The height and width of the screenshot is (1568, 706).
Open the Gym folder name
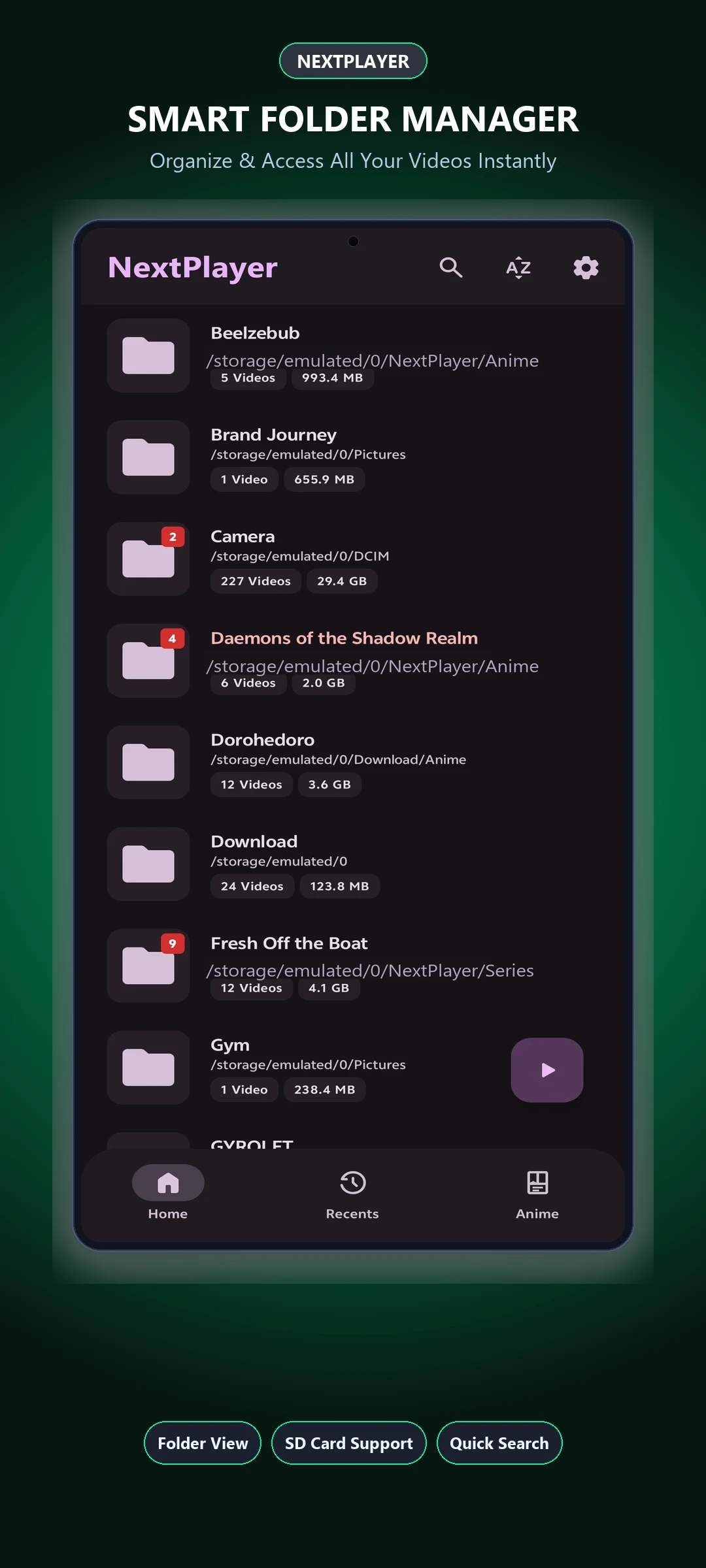230,1045
